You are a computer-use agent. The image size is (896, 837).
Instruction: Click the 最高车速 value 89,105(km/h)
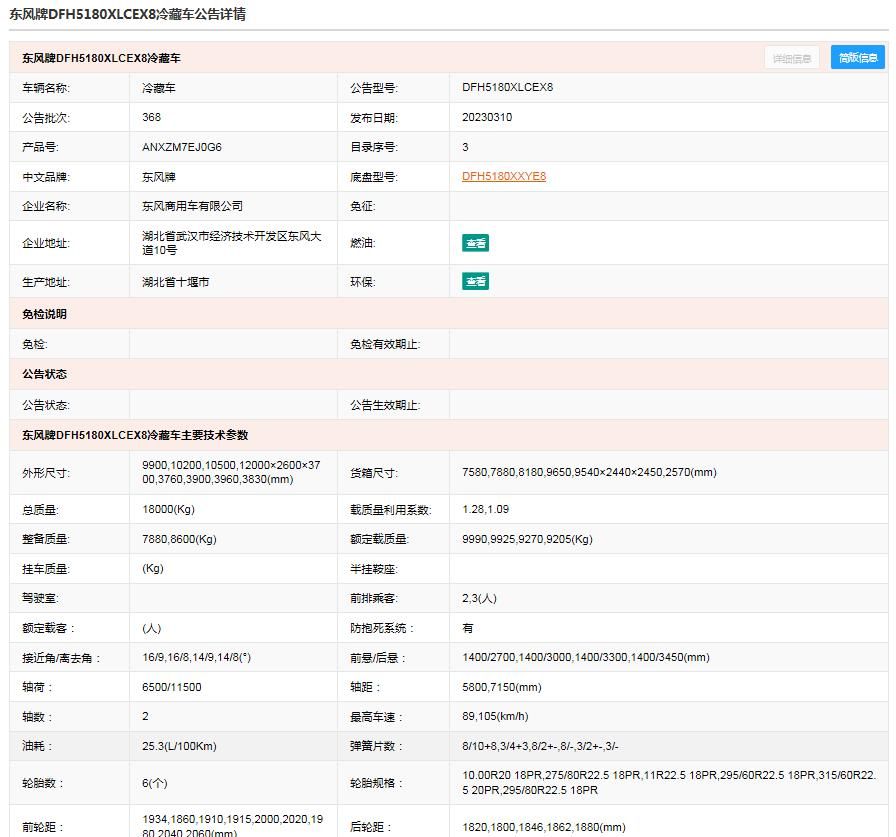tap(495, 716)
